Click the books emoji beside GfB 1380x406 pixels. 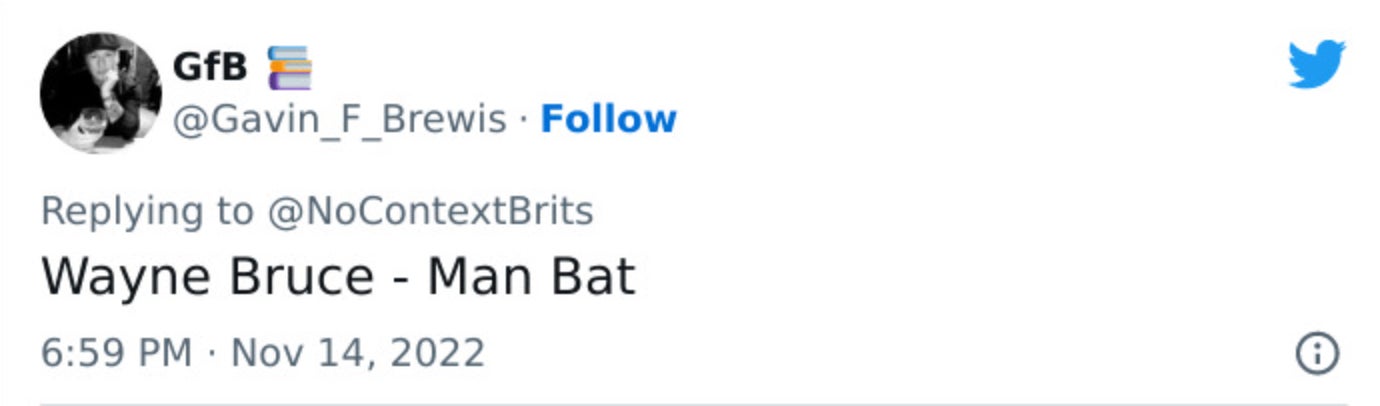coord(290,67)
